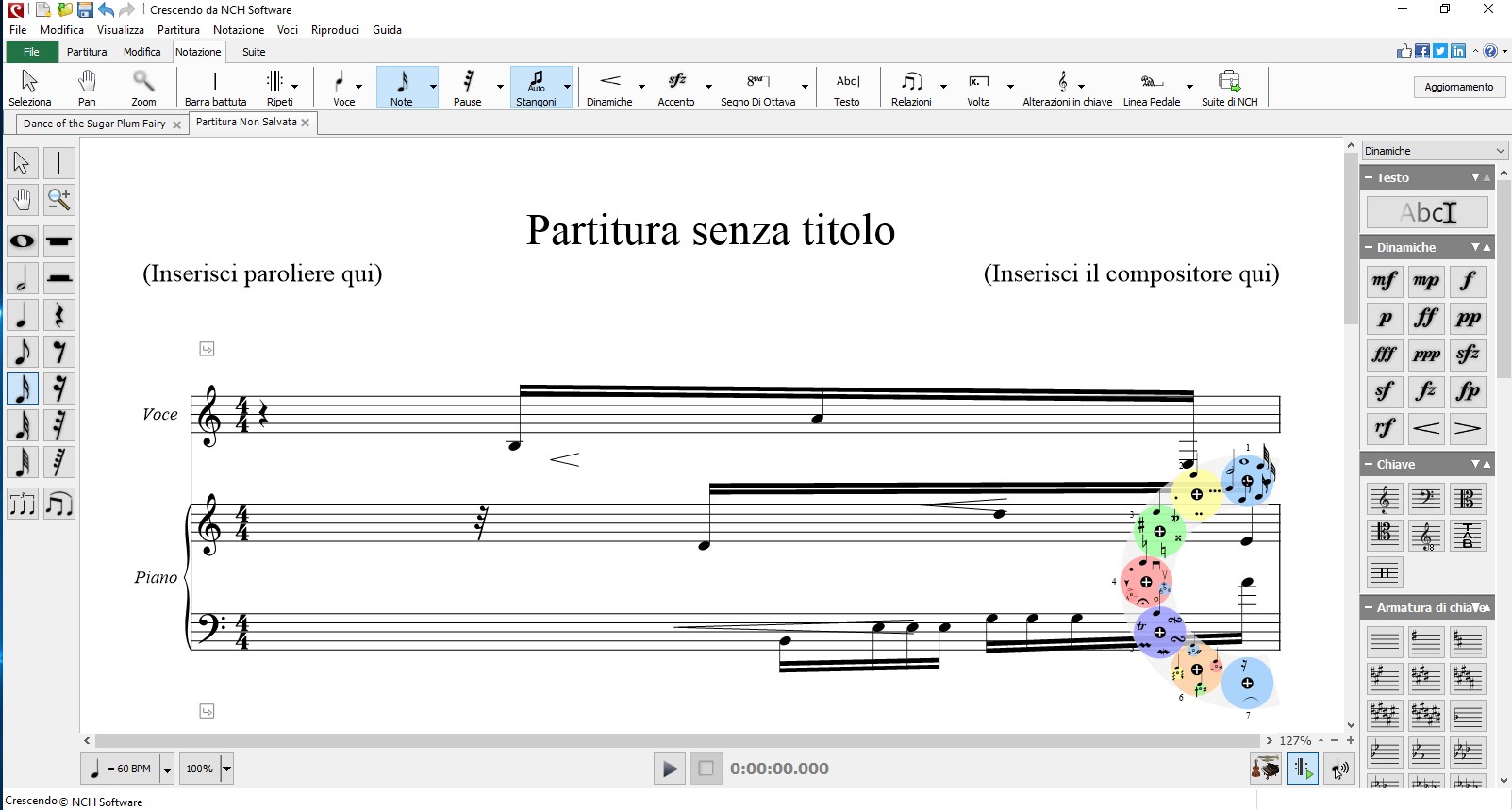Expand the Note tool dropdown arrow
Viewport: 1512px width, 810px height.
click(433, 87)
